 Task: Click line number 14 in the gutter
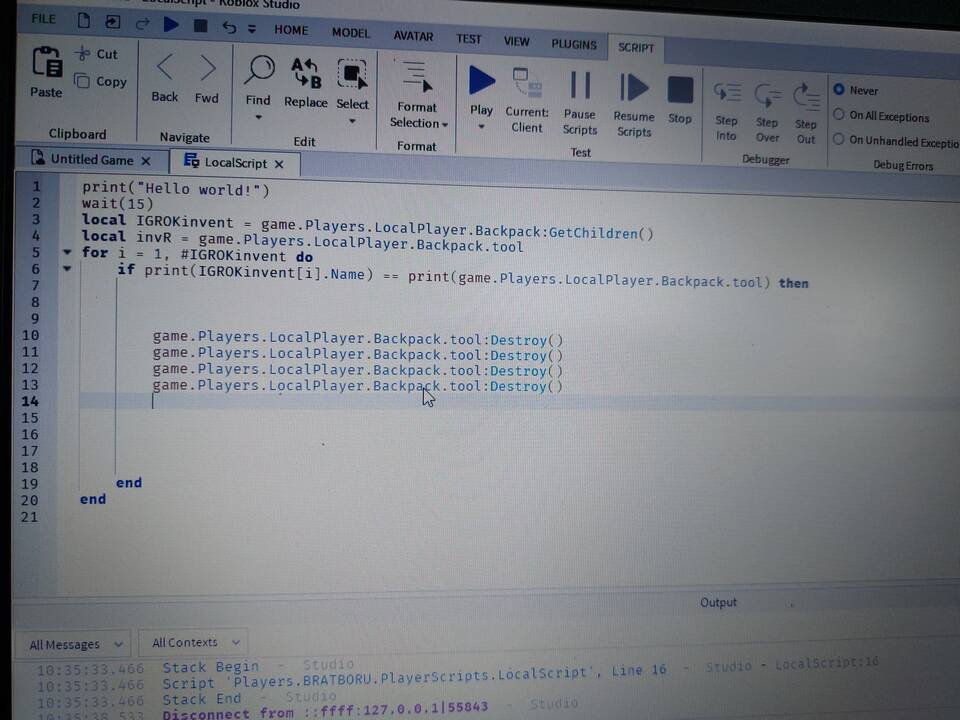pyautogui.click(x=30, y=401)
